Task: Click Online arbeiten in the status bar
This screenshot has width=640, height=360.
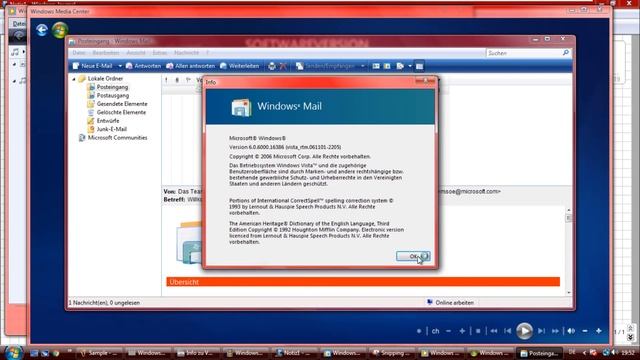Action: (x=454, y=303)
